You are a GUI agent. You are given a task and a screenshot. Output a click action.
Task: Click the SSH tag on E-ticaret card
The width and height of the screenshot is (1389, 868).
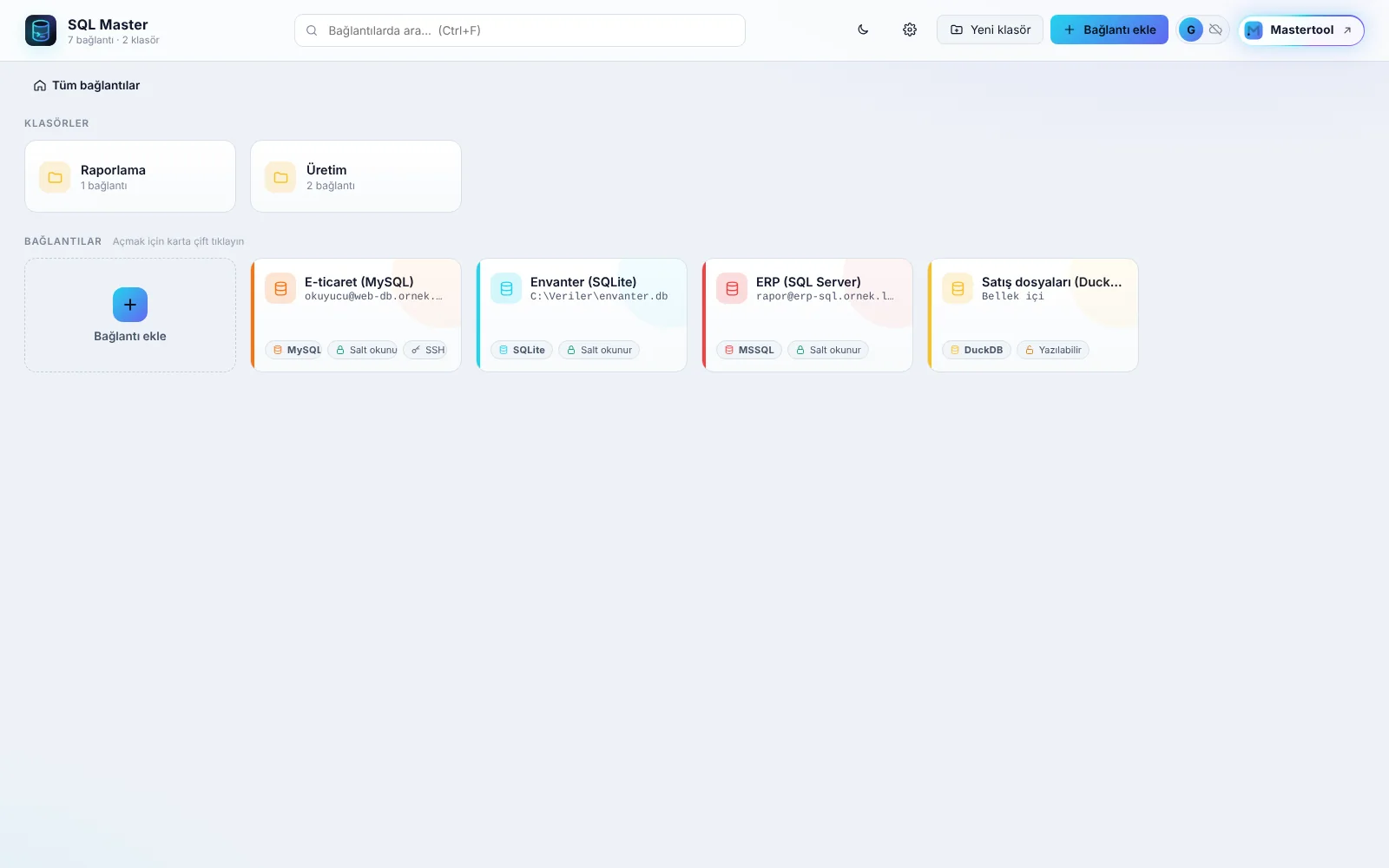click(x=427, y=350)
